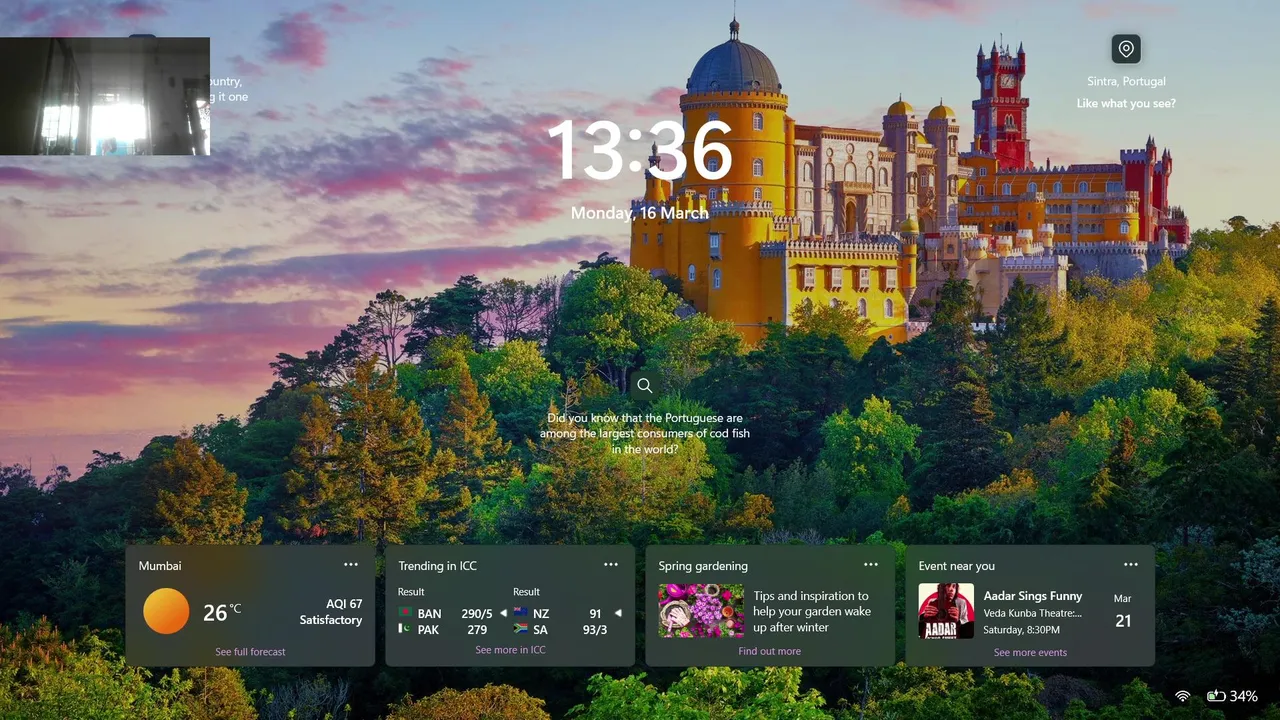Click the New Zealand flag beside NZ
This screenshot has height=720, width=1280.
click(520, 613)
